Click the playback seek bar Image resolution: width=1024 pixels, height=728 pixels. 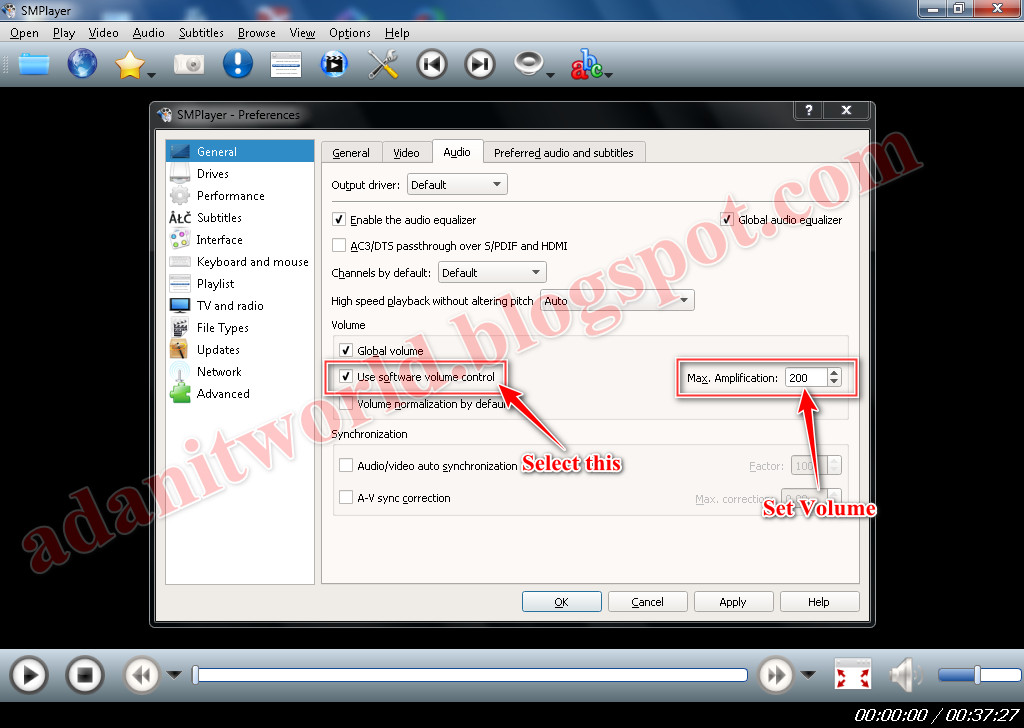[x=470, y=675]
